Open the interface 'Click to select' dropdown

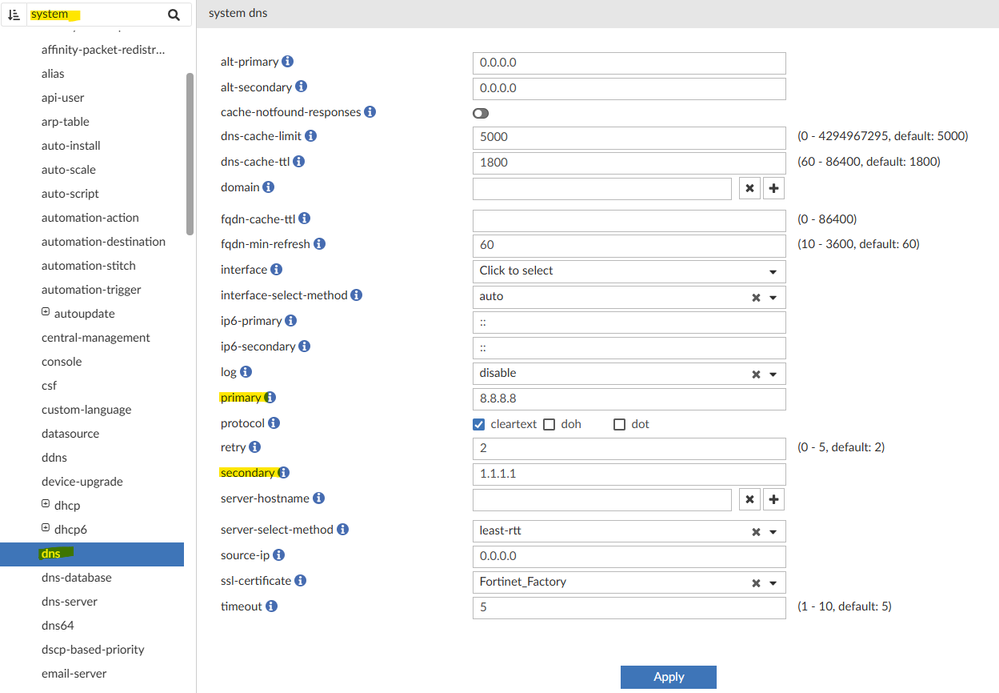(628, 271)
